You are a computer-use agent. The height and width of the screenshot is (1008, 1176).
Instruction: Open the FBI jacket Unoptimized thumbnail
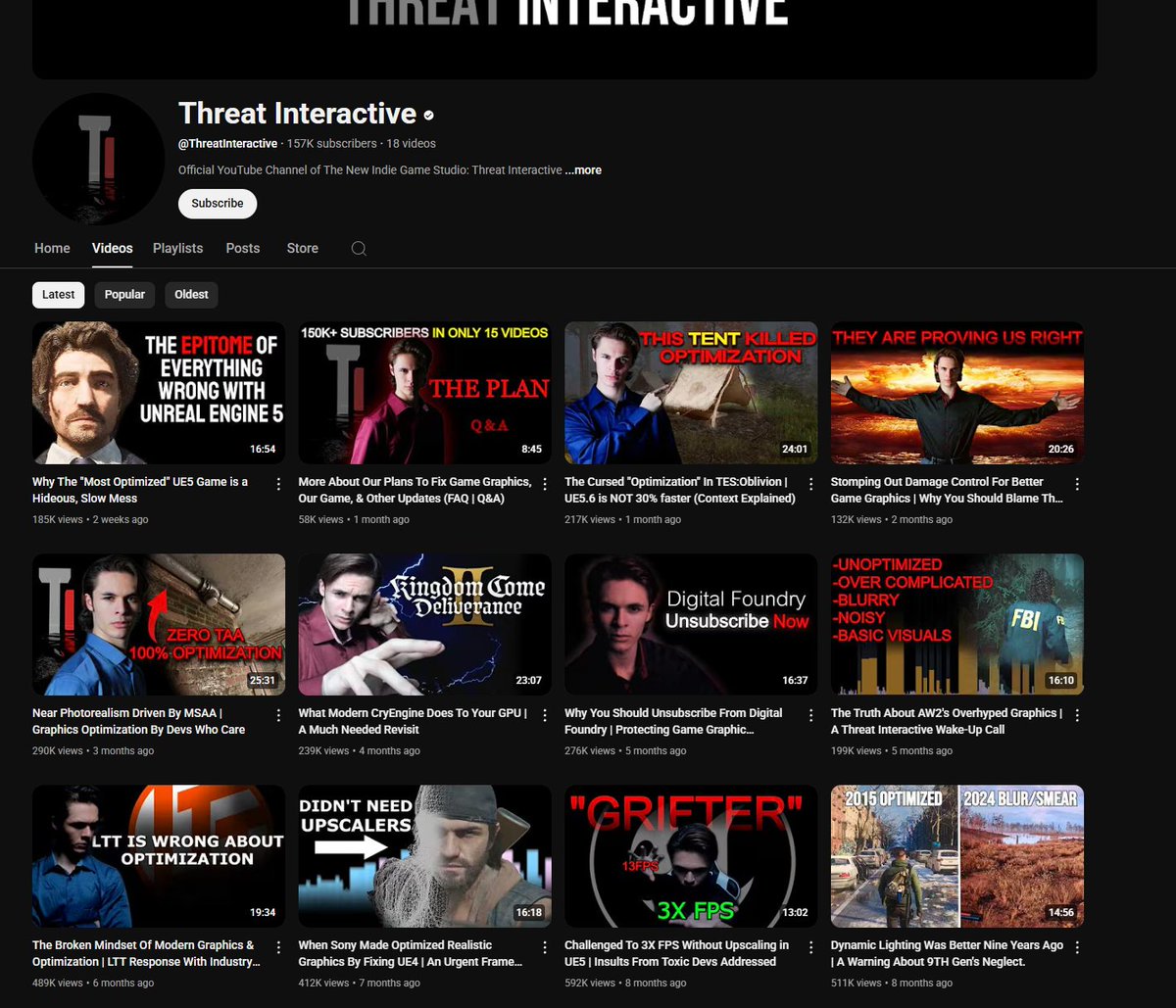click(x=957, y=625)
